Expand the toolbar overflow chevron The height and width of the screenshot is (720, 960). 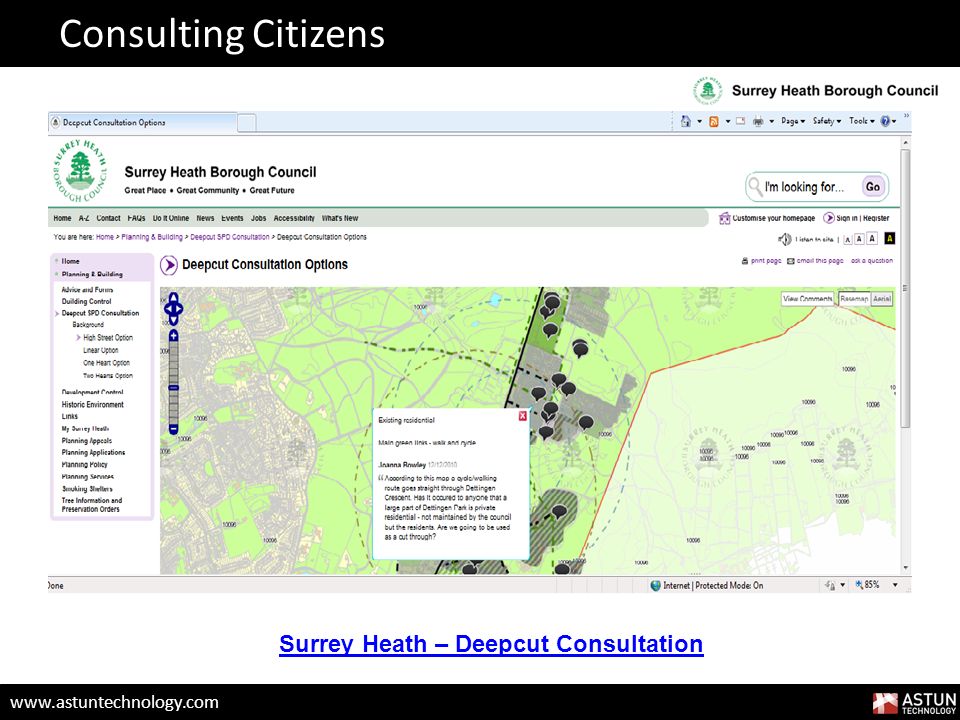tap(906, 115)
